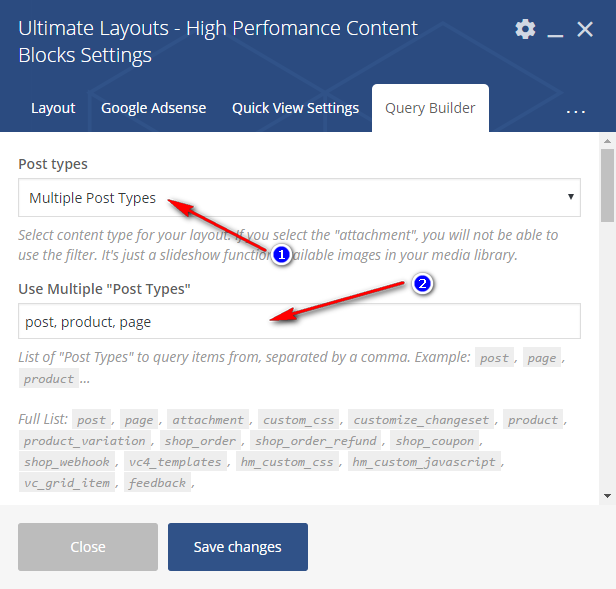This screenshot has height=589, width=616.
Task: Focus the Use Multiple Post Types field
Action: [x=298, y=322]
